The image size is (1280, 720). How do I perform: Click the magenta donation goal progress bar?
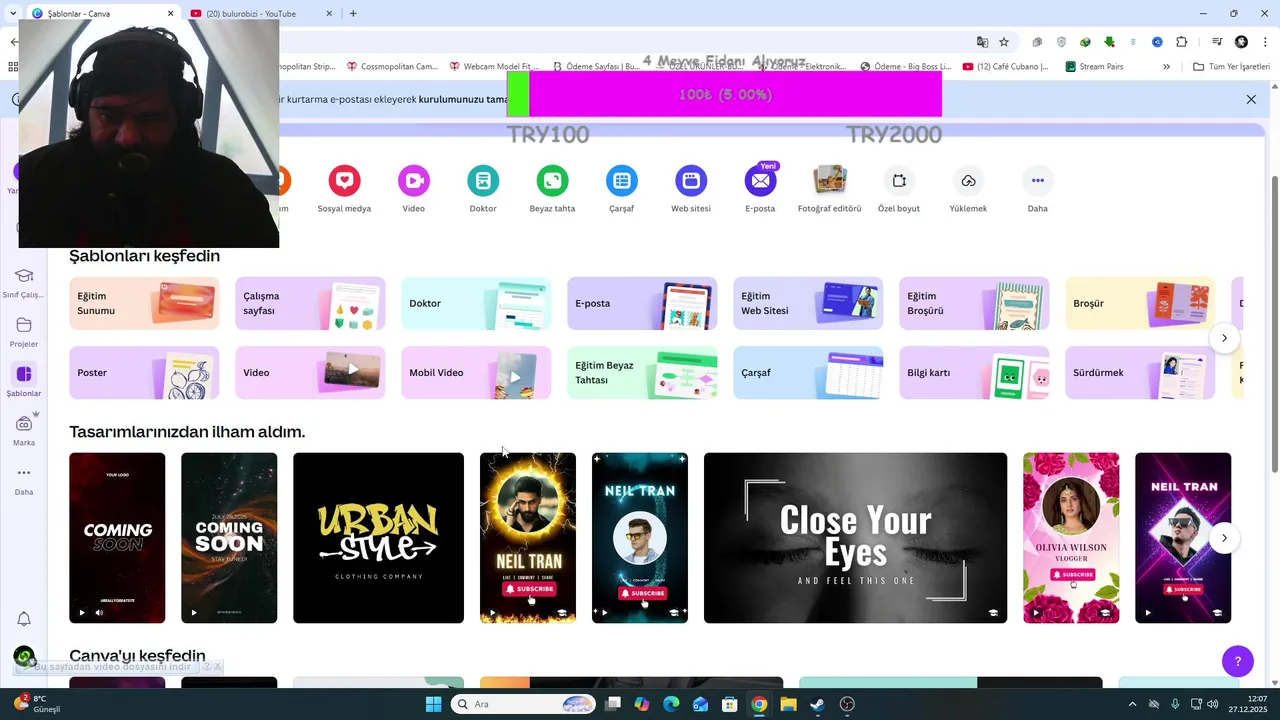[x=724, y=94]
